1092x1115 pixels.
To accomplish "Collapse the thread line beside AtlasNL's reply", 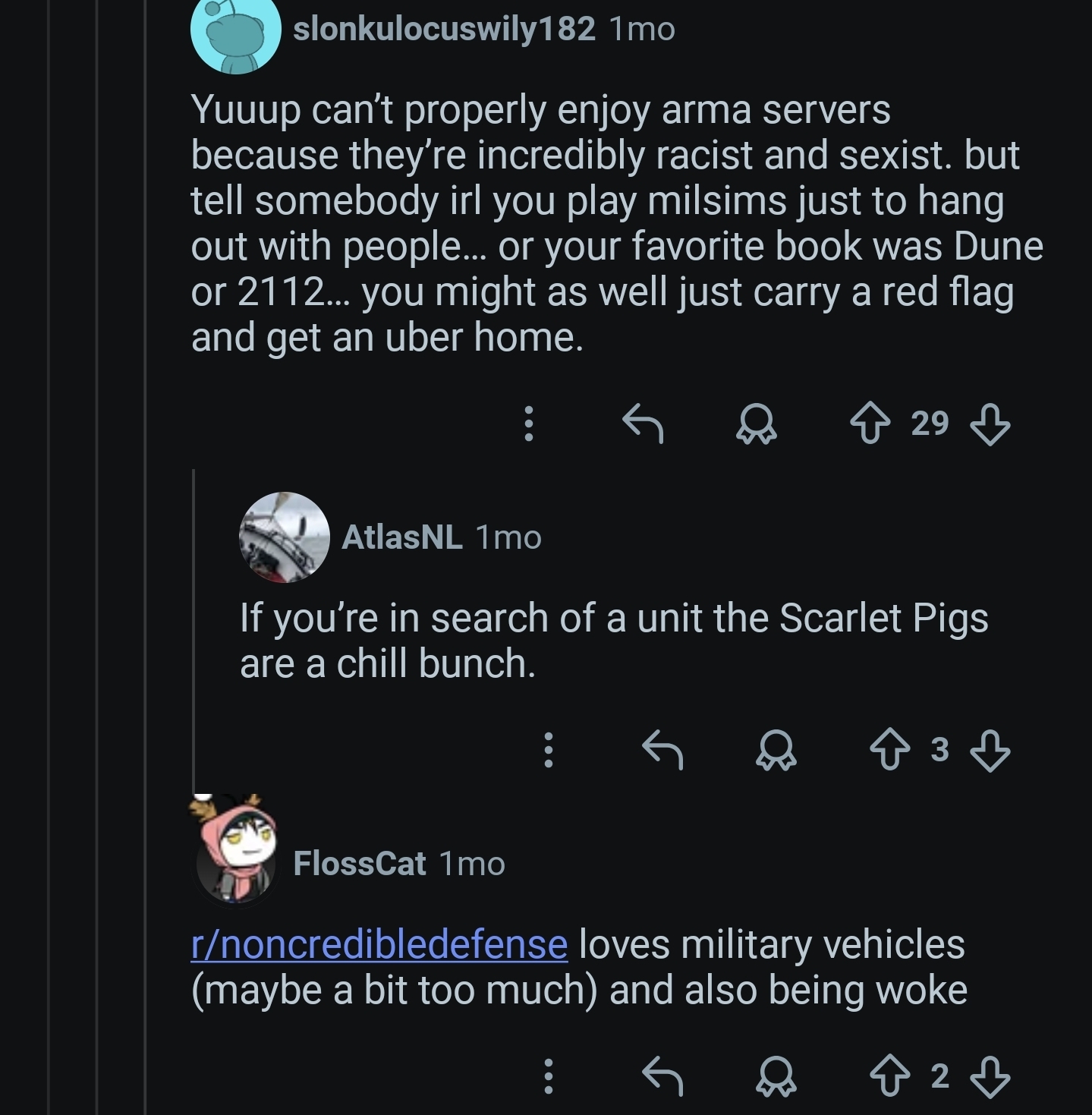I will [x=194, y=630].
